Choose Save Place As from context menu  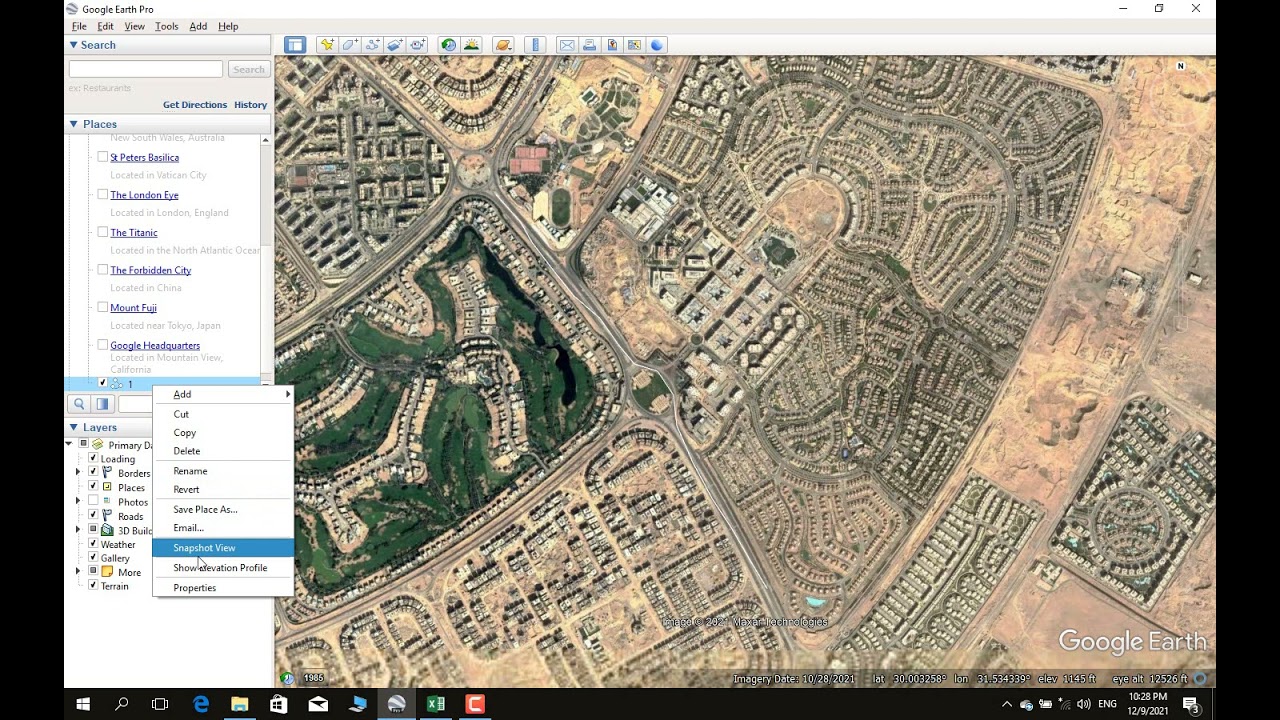pyautogui.click(x=223, y=509)
